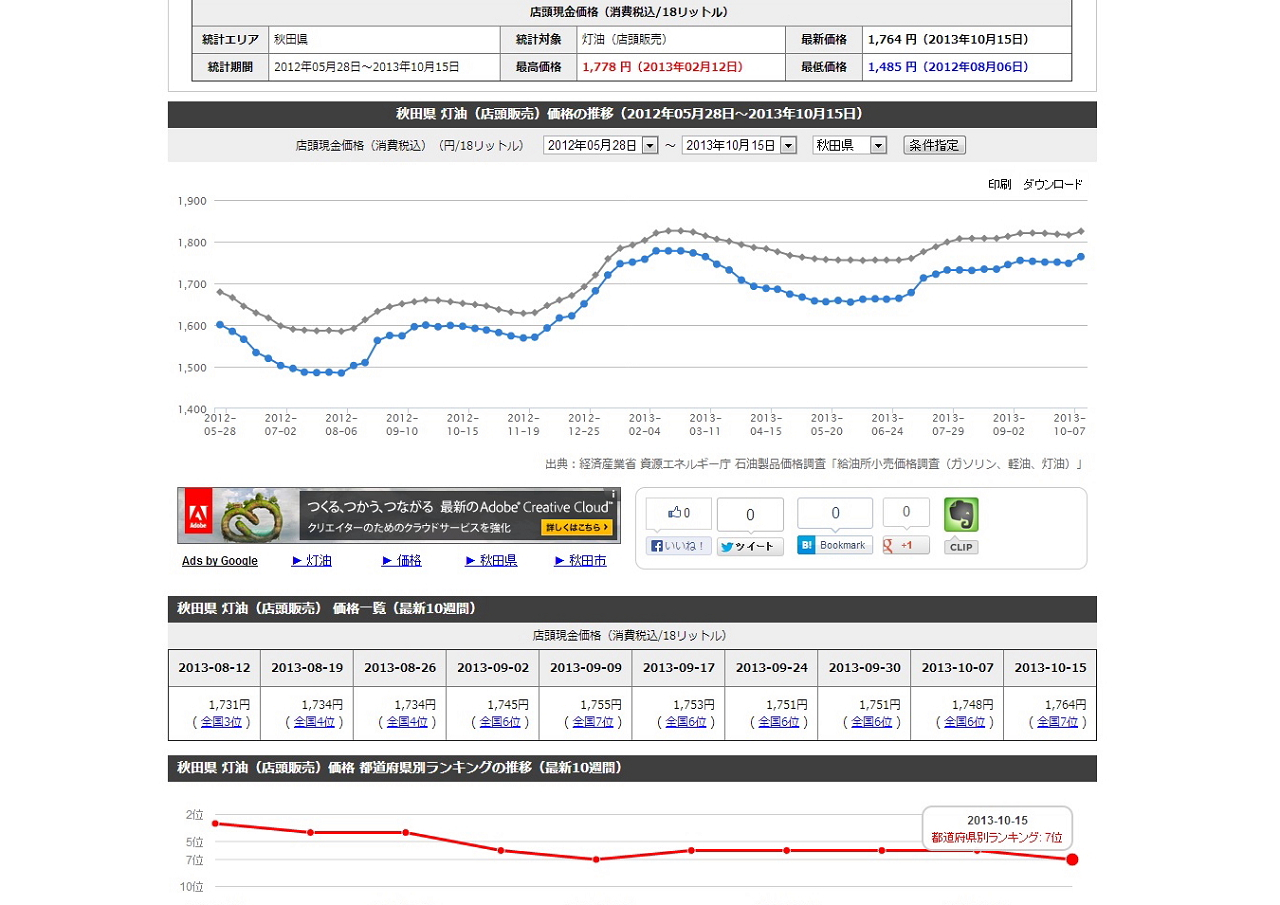Open the 灯油 ad link
The height and width of the screenshot is (905, 1280).
click(311, 561)
